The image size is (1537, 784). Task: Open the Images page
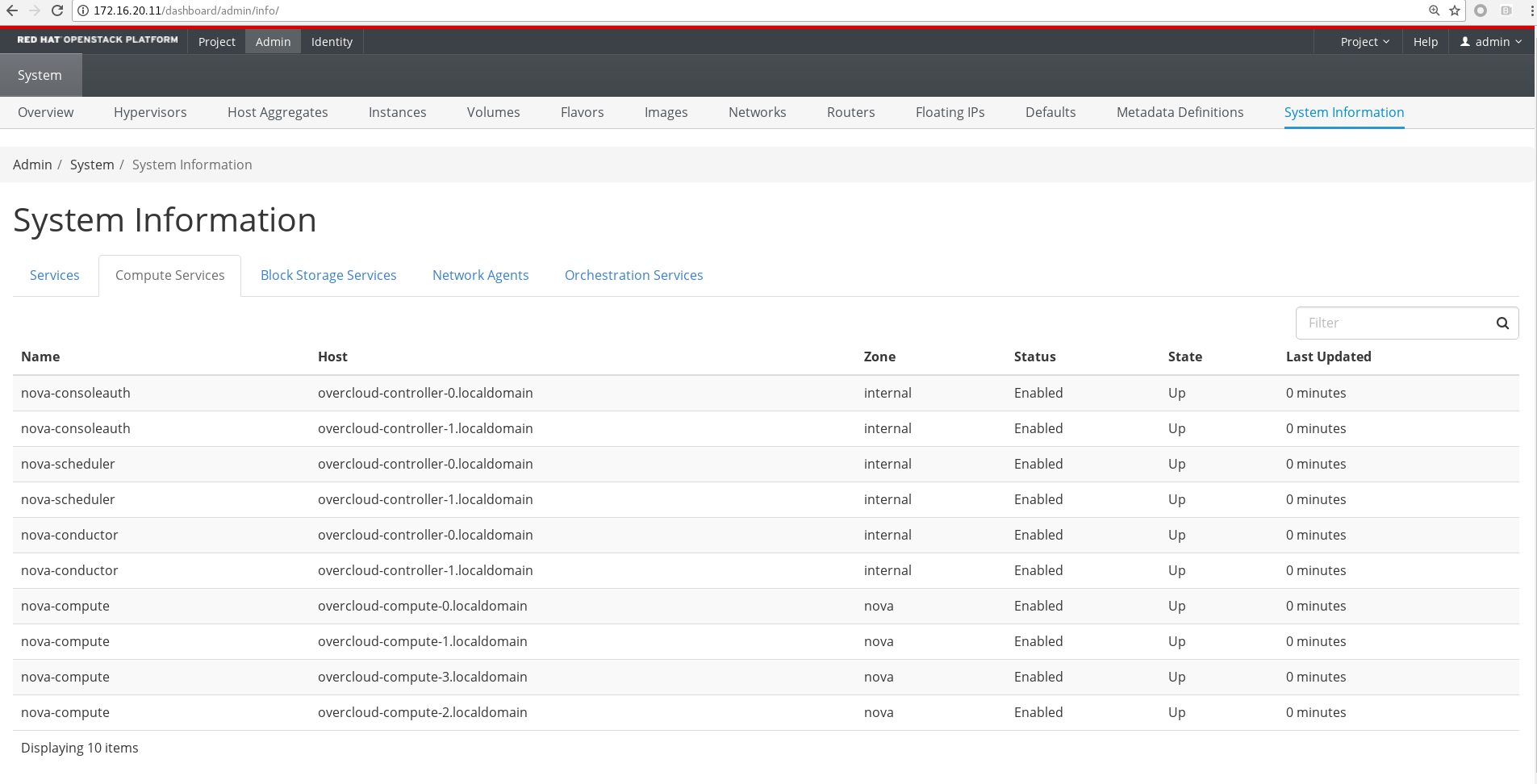pos(666,112)
